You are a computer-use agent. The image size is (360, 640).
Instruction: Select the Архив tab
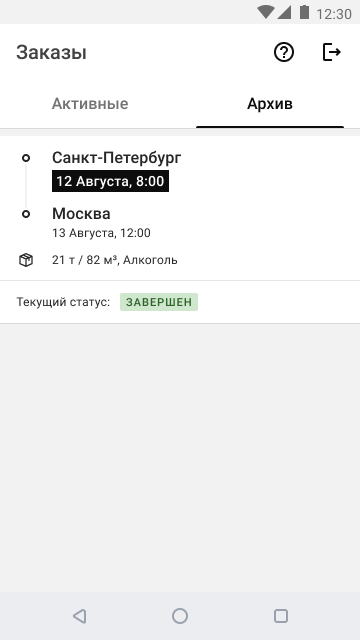point(270,104)
